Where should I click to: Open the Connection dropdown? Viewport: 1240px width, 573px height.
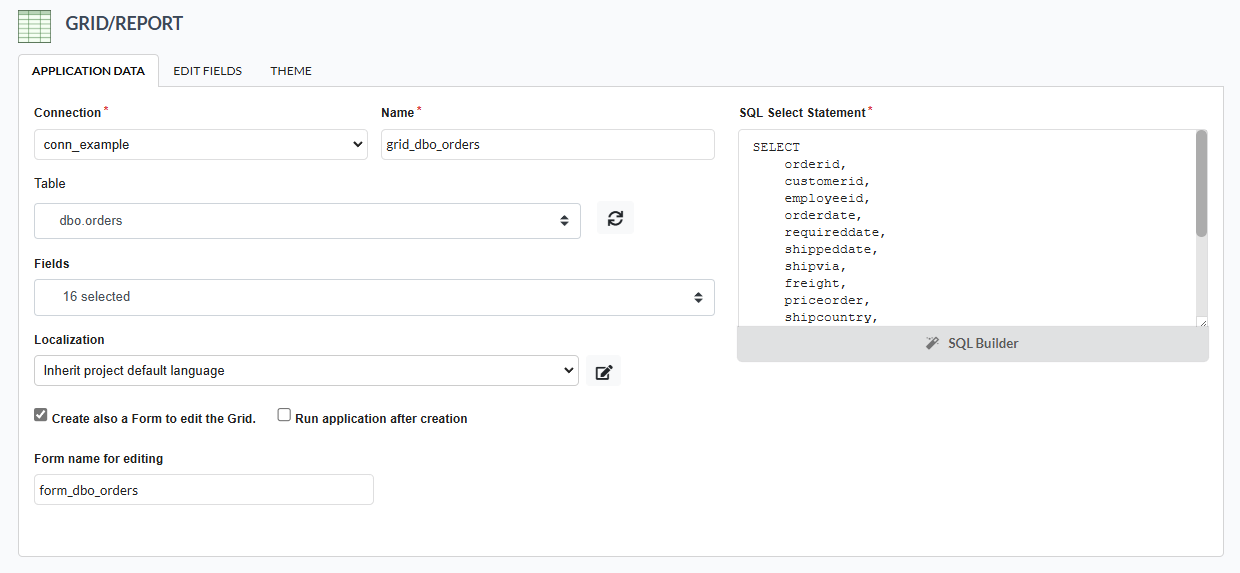(201, 144)
